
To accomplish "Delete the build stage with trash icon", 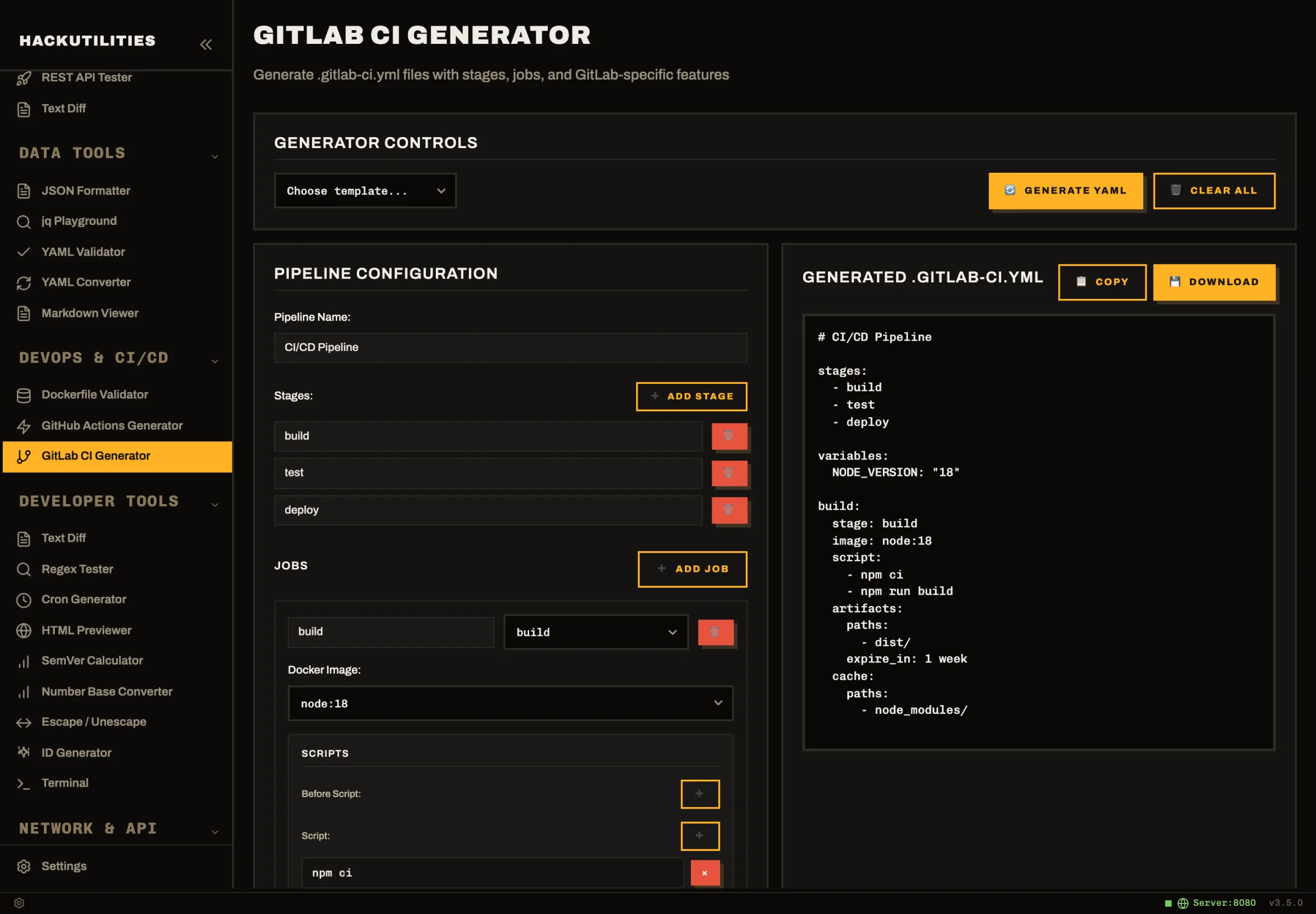I will pyautogui.click(x=729, y=436).
